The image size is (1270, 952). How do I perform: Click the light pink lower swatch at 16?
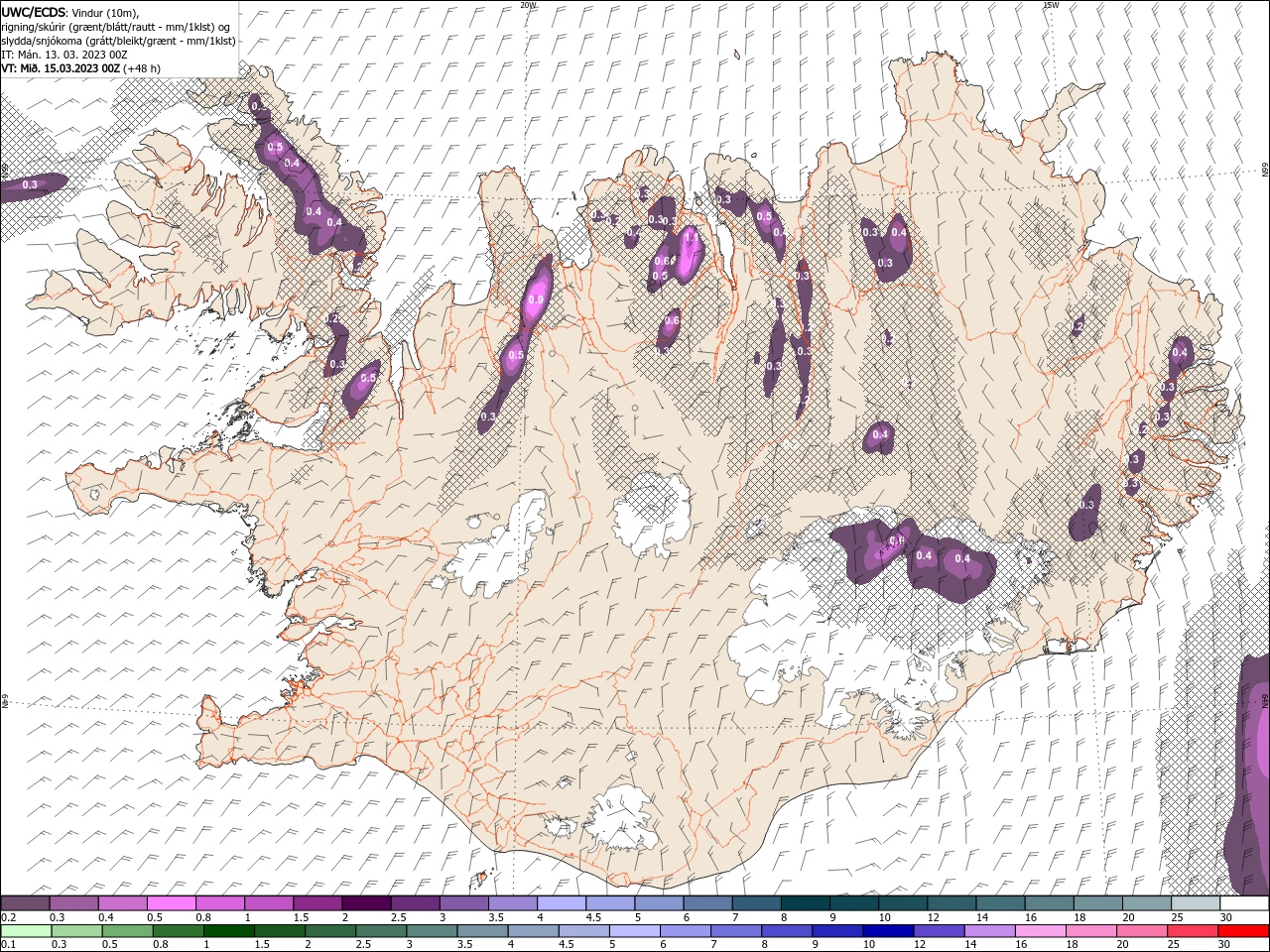pos(1042,931)
